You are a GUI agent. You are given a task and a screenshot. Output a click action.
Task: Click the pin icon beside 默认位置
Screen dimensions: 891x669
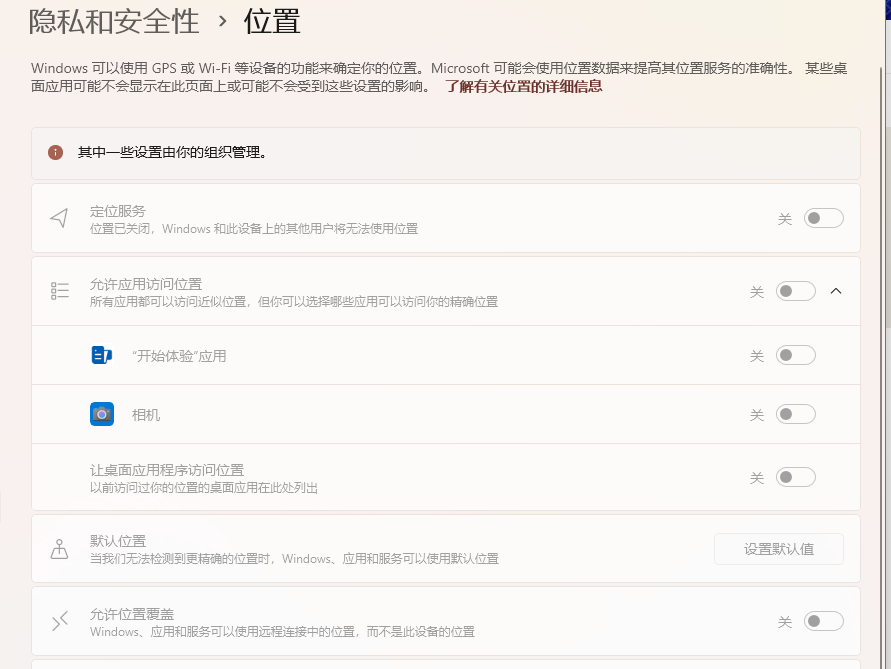coord(59,549)
